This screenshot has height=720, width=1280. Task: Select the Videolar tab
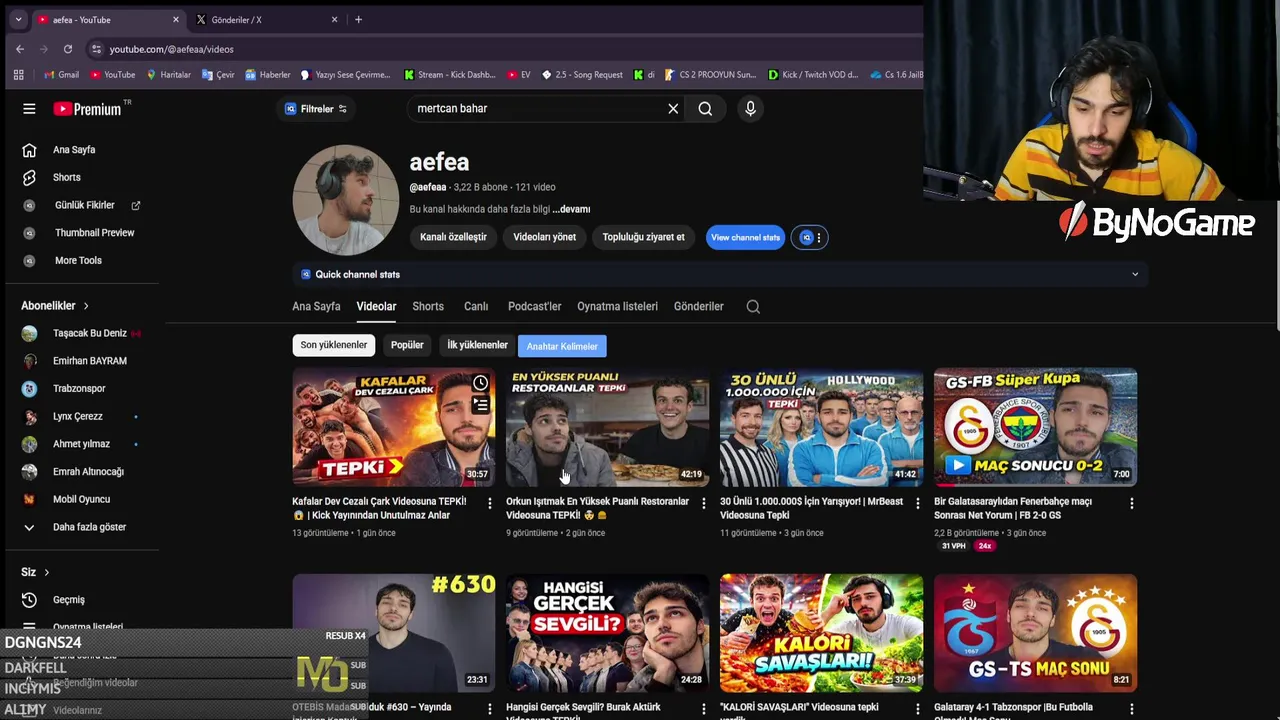[x=376, y=306]
